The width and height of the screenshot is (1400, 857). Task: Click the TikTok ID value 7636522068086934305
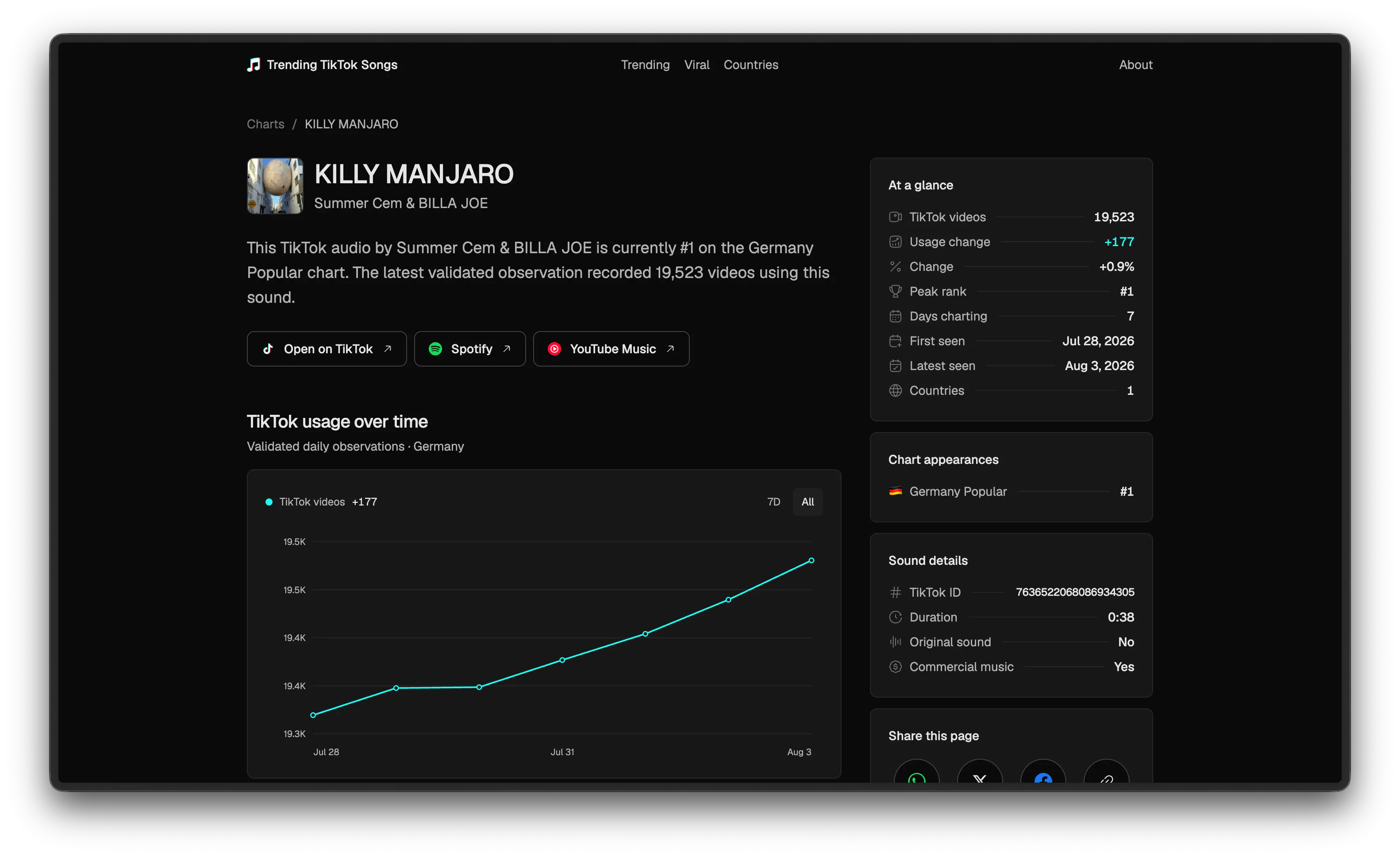(1075, 592)
